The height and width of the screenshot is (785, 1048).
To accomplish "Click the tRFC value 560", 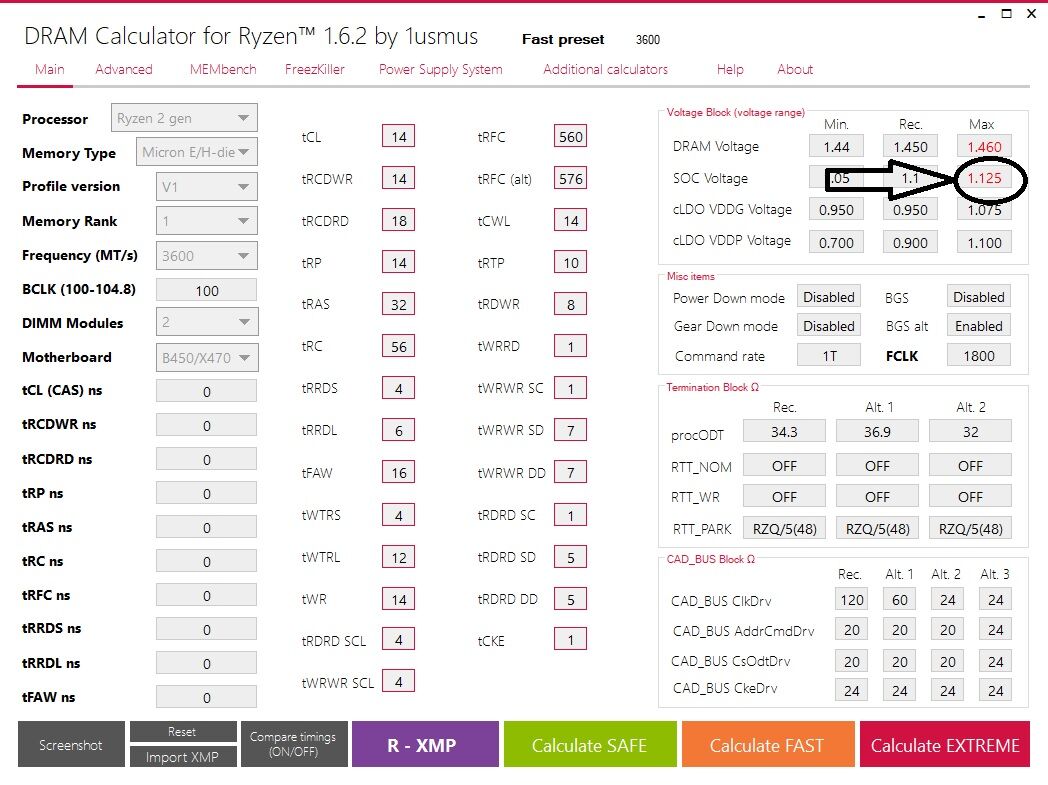I will (x=570, y=136).
